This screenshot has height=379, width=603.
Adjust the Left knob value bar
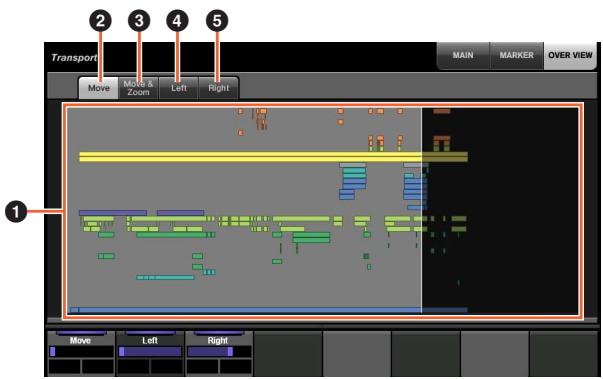tap(150, 352)
